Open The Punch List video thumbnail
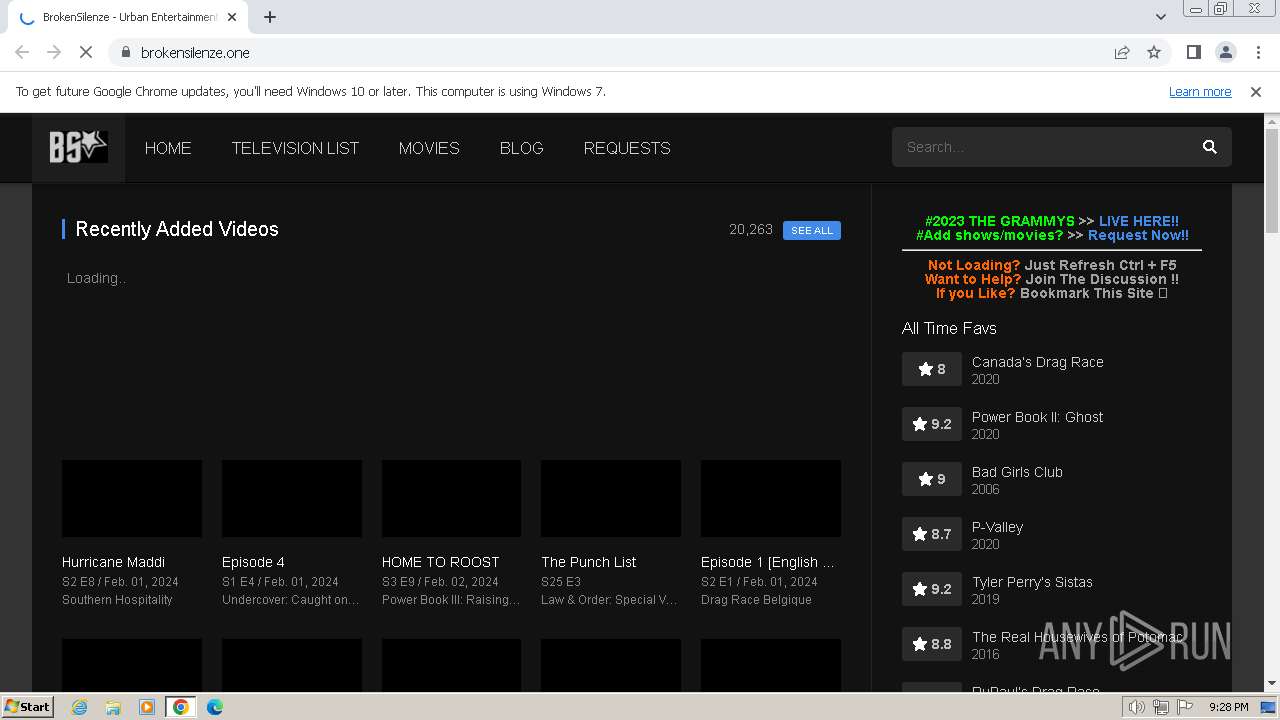The image size is (1280, 720). [611, 498]
